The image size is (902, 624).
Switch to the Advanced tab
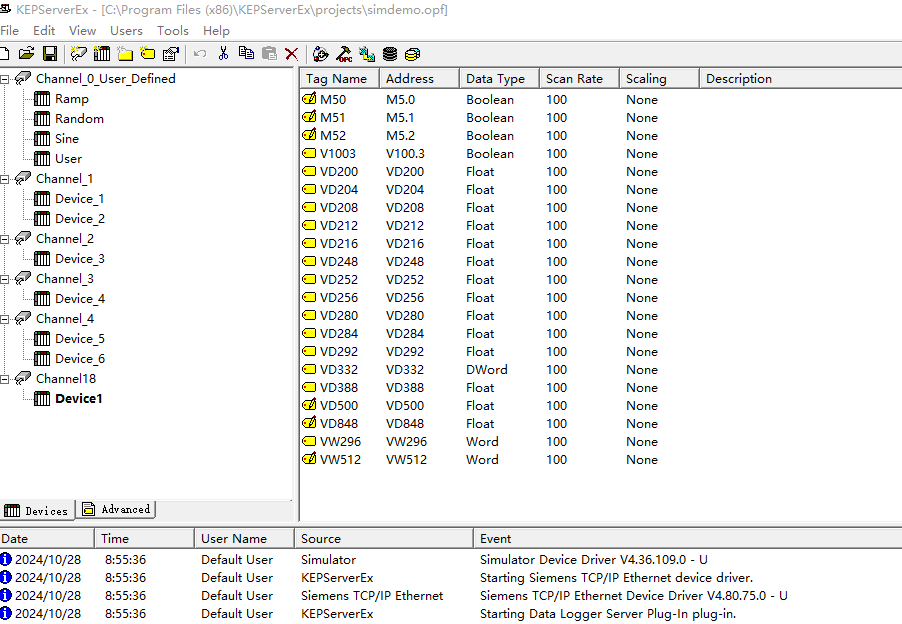pyautogui.click(x=117, y=510)
